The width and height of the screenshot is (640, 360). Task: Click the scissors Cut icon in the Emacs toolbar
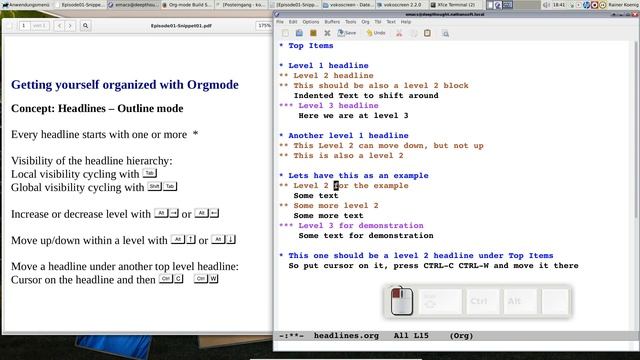(x=399, y=33)
